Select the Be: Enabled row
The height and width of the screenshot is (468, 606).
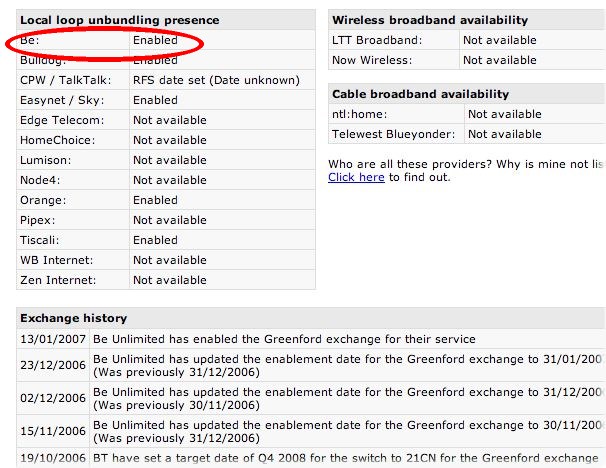166,40
